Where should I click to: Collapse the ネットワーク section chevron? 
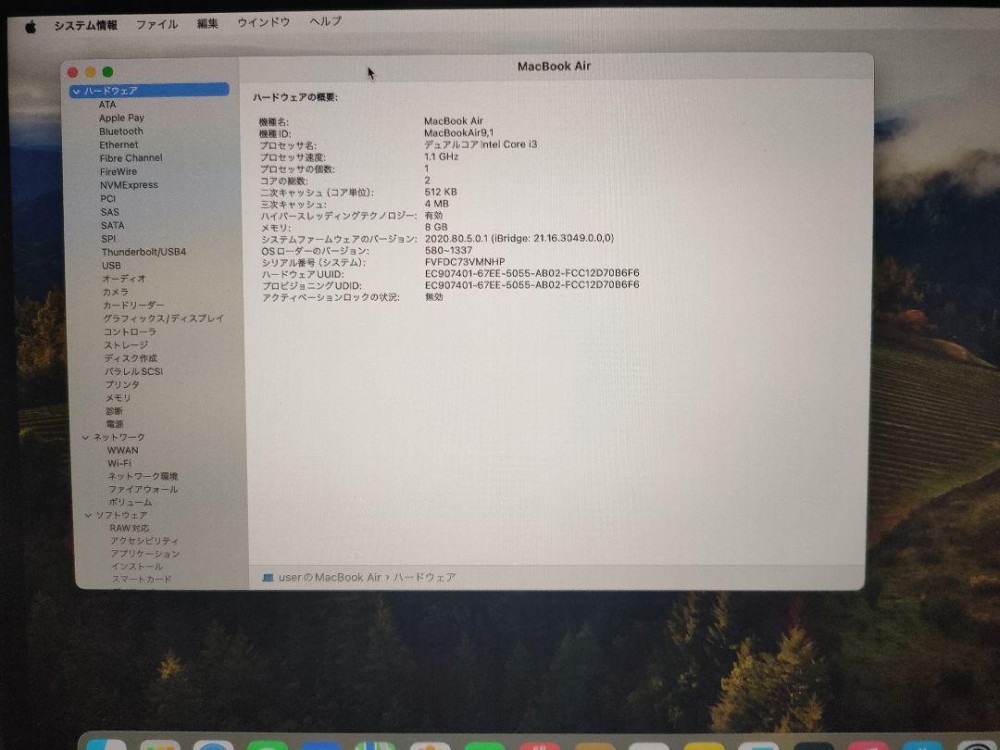pos(85,437)
